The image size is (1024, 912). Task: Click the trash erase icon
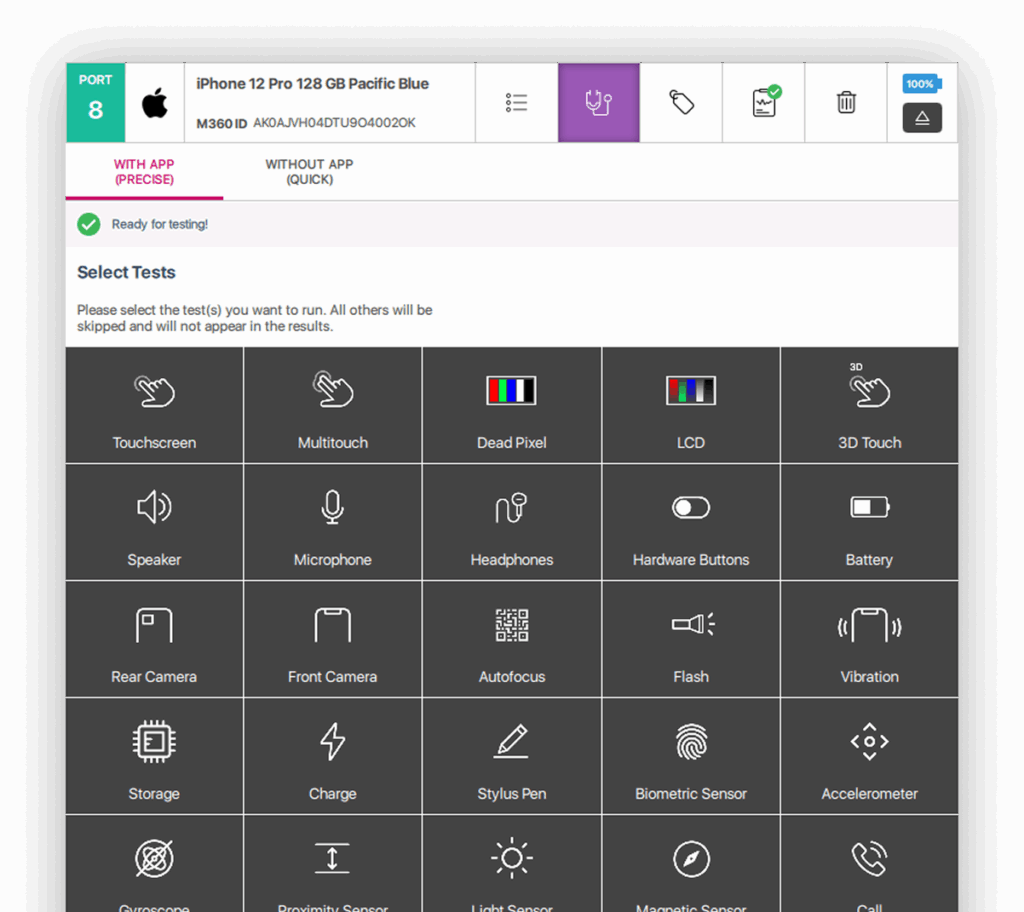pyautogui.click(x=846, y=103)
